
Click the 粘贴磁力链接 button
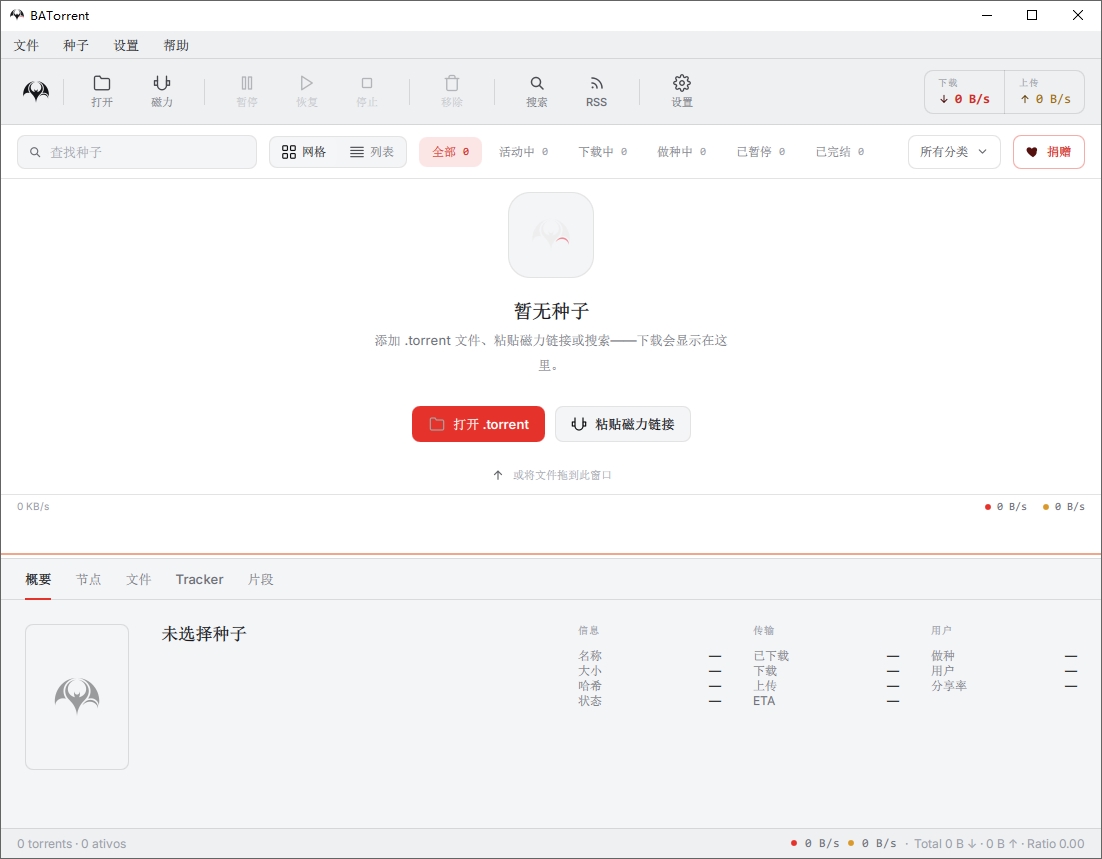point(623,424)
